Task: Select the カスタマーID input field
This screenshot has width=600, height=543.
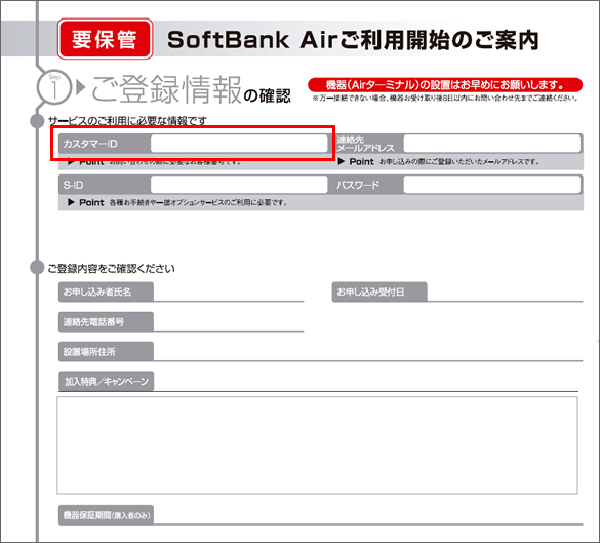Action: pos(238,143)
